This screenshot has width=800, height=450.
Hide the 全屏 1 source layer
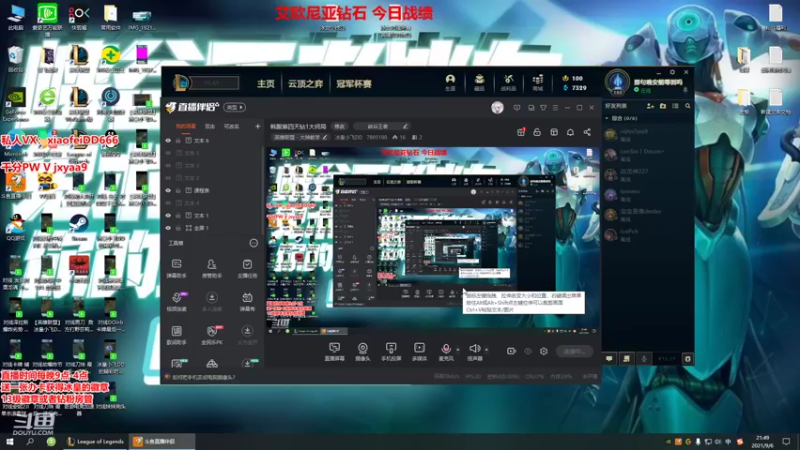[168, 228]
